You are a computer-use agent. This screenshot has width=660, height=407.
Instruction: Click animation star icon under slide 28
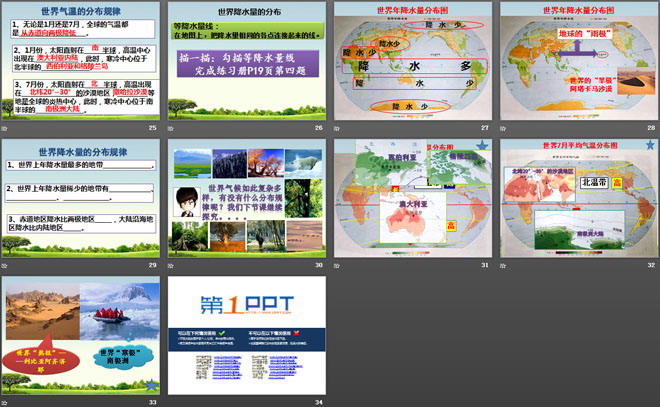point(503,128)
